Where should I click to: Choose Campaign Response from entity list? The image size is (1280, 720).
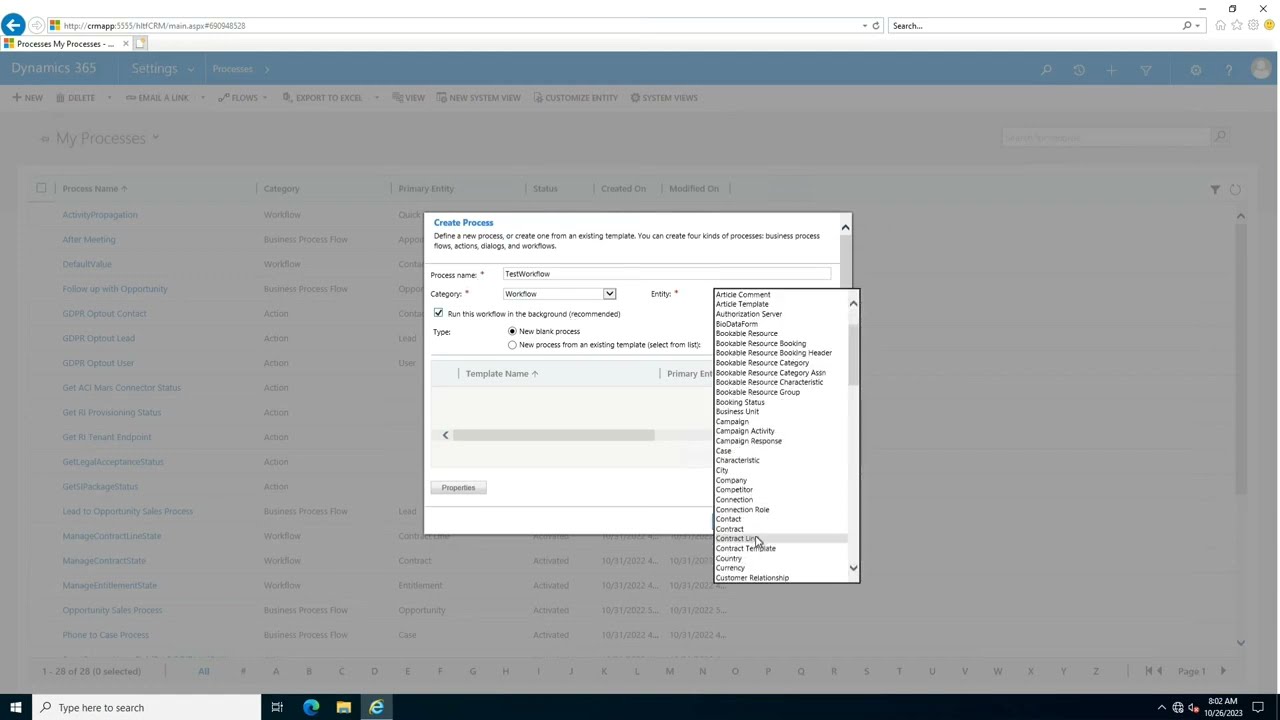749,441
